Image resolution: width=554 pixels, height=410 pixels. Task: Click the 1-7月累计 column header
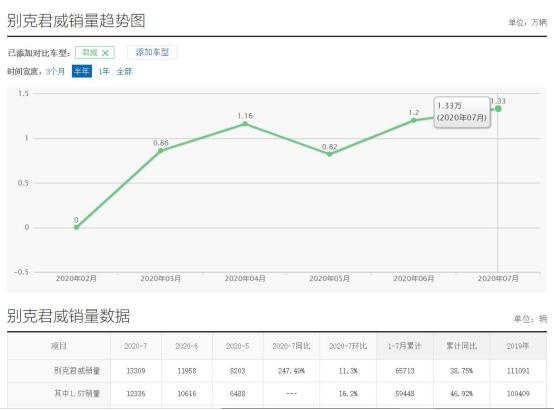(x=405, y=346)
